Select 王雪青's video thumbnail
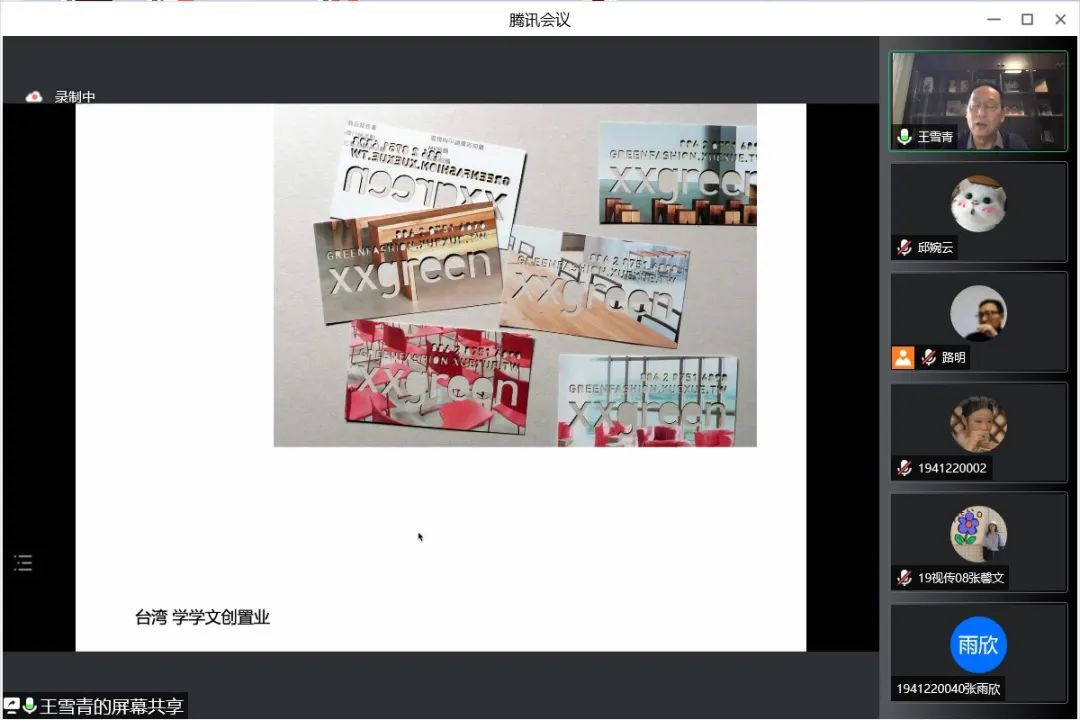Viewport: 1080px width, 720px height. pos(978,101)
